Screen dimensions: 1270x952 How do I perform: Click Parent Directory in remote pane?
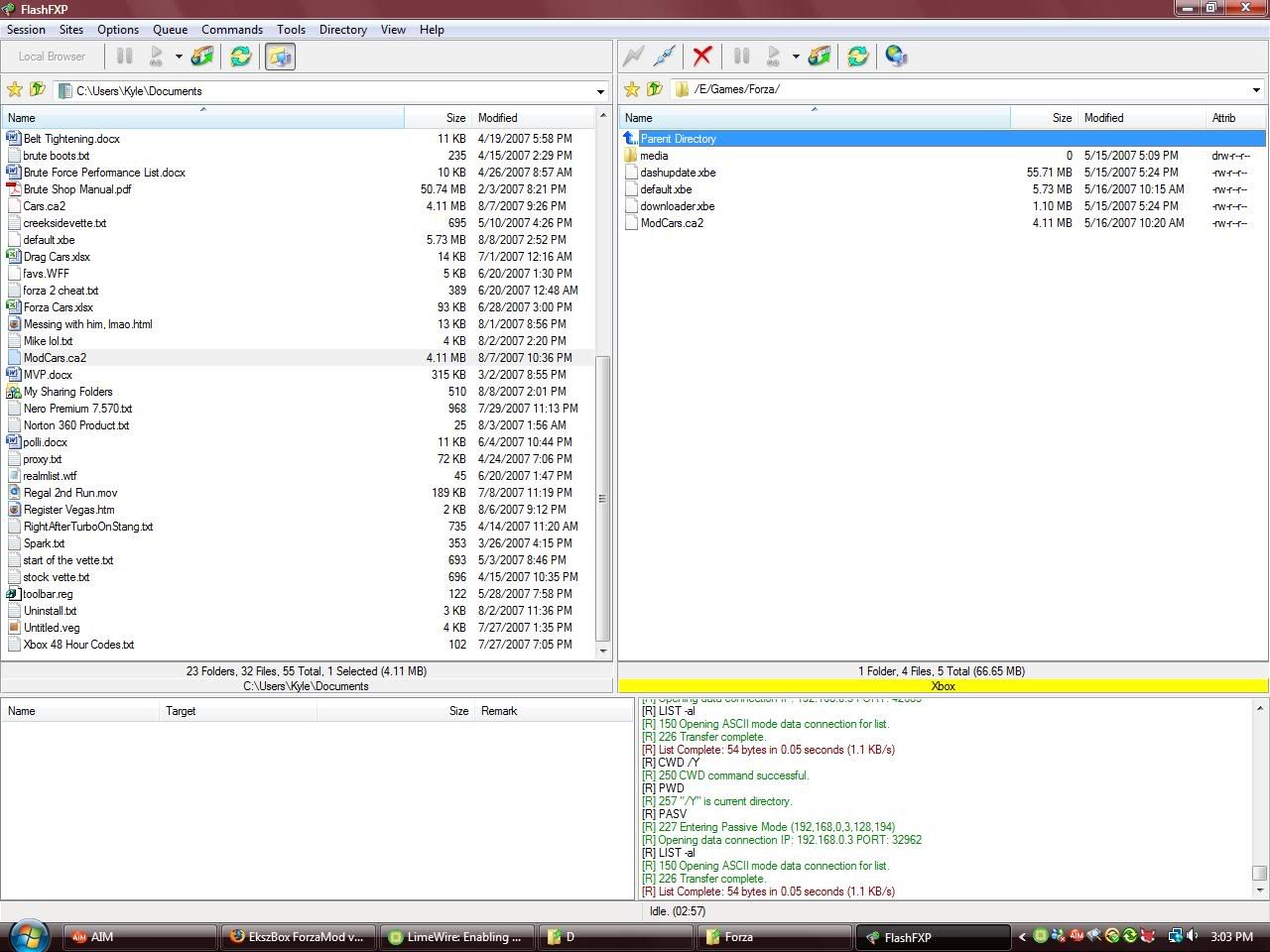[678, 139]
